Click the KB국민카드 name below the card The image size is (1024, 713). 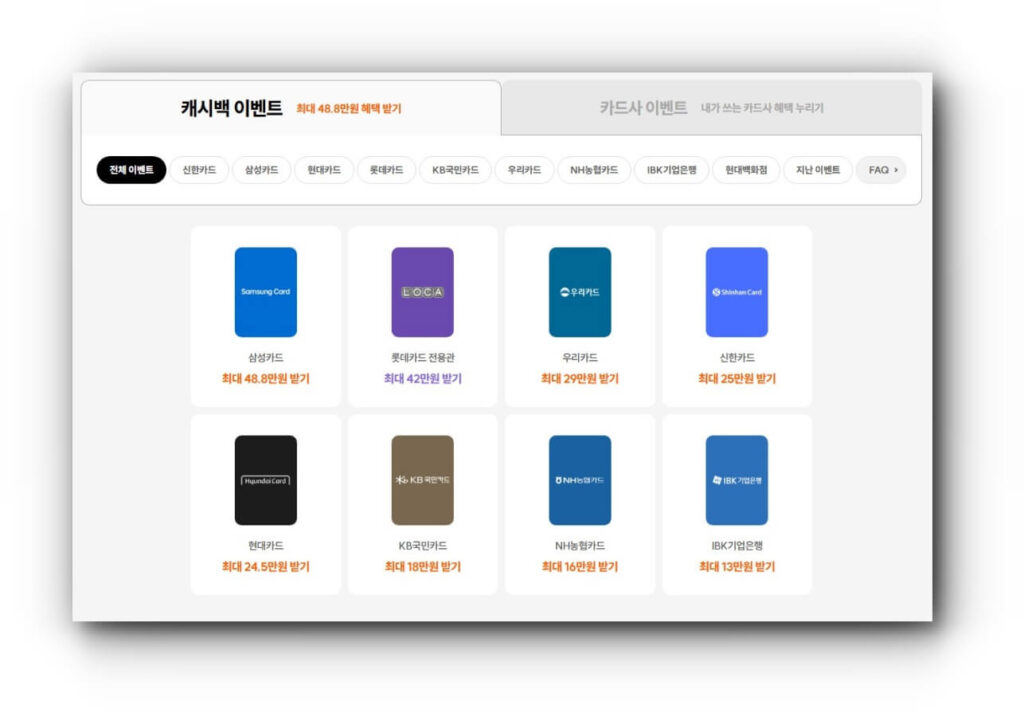(x=423, y=546)
